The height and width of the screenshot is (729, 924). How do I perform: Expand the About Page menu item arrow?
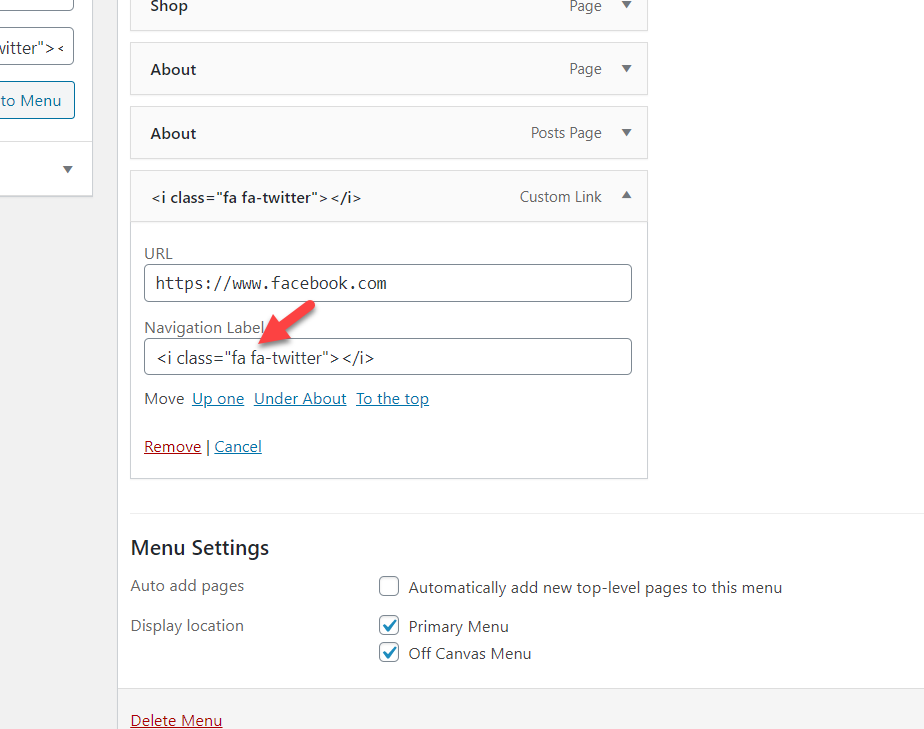(627, 69)
